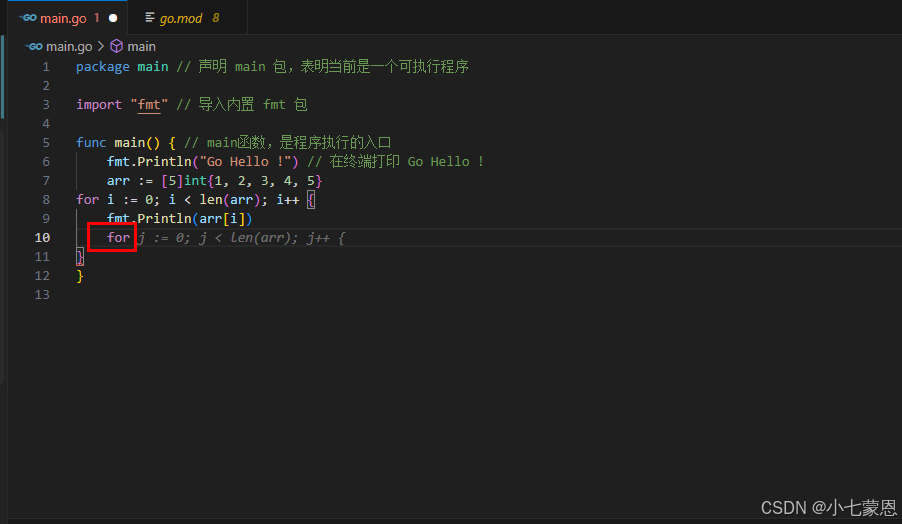Click line number 13 in gutter
The width and height of the screenshot is (902, 524).
click(x=42, y=294)
